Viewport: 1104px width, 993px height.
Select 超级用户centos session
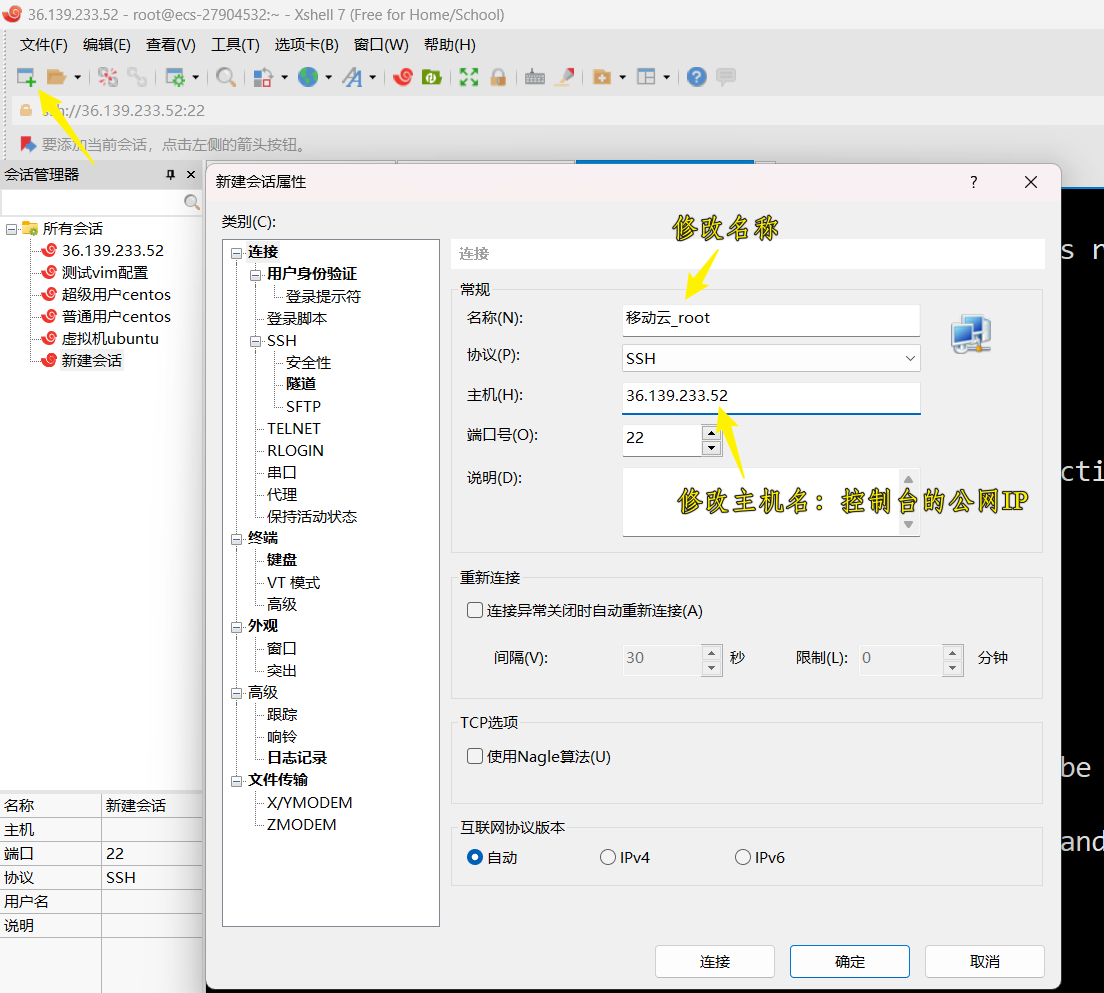click(x=116, y=294)
